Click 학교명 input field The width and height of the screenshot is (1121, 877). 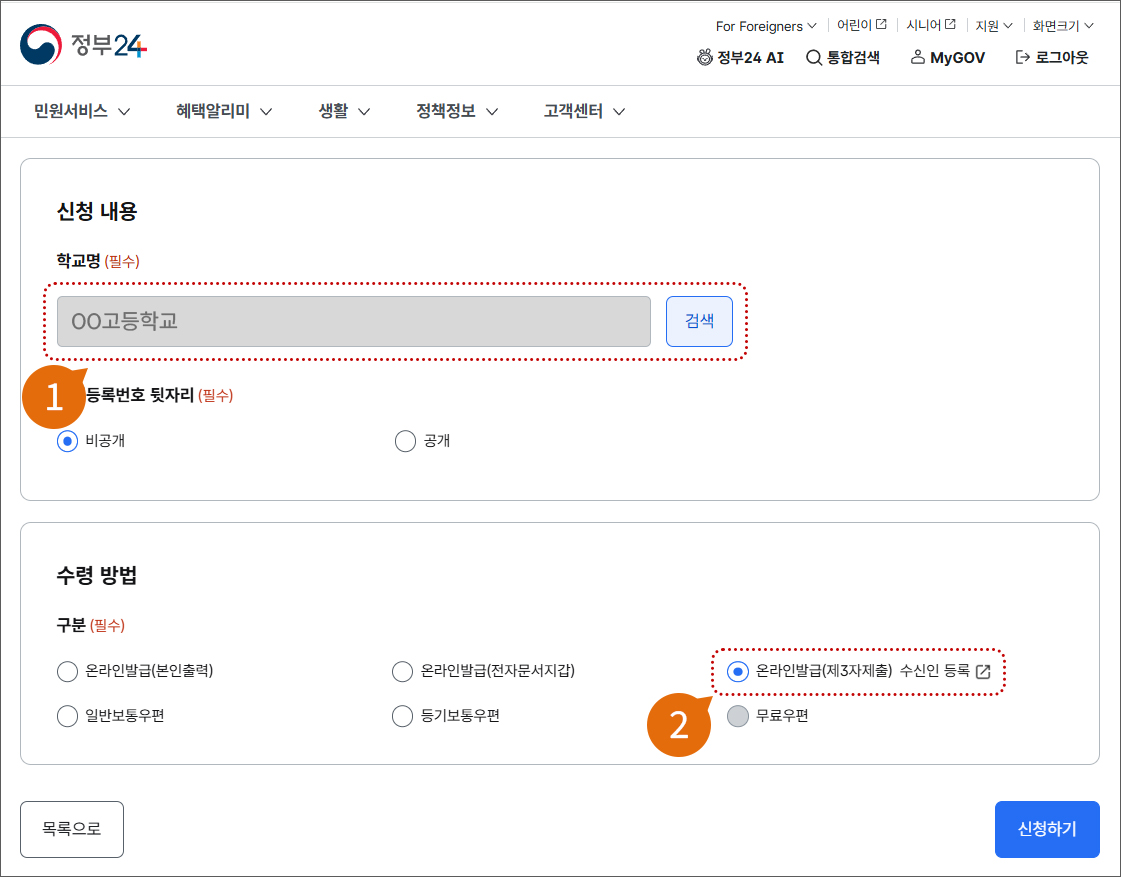(x=354, y=321)
